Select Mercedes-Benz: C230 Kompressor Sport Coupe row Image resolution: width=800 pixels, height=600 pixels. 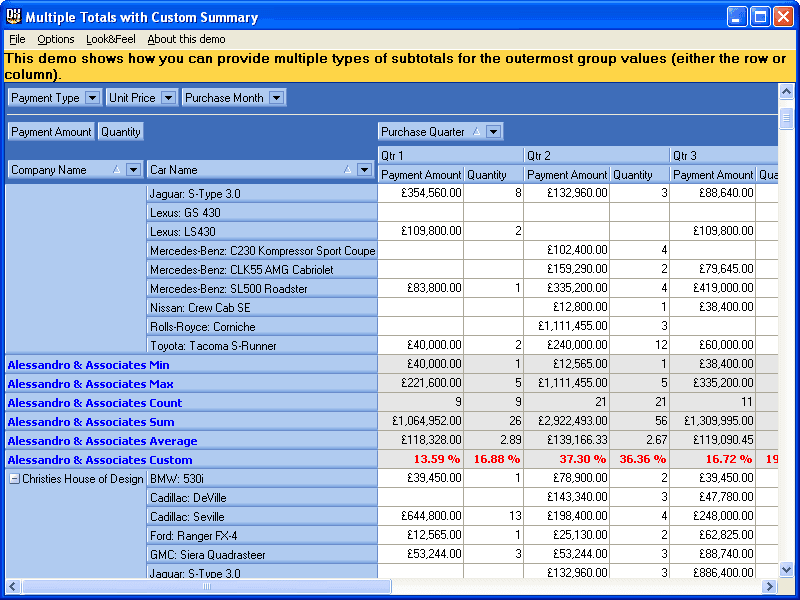click(262, 251)
